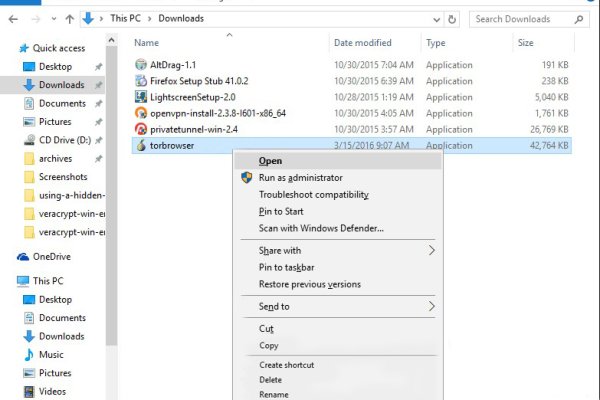Image resolution: width=600 pixels, height=400 pixels.
Task: Select the Firefox Setup Stub file icon
Action: pos(141,81)
